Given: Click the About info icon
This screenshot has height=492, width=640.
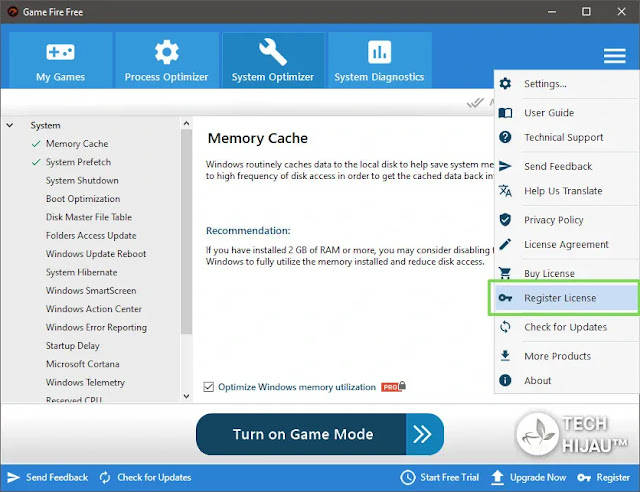Looking at the screenshot, I should pyautogui.click(x=505, y=381).
